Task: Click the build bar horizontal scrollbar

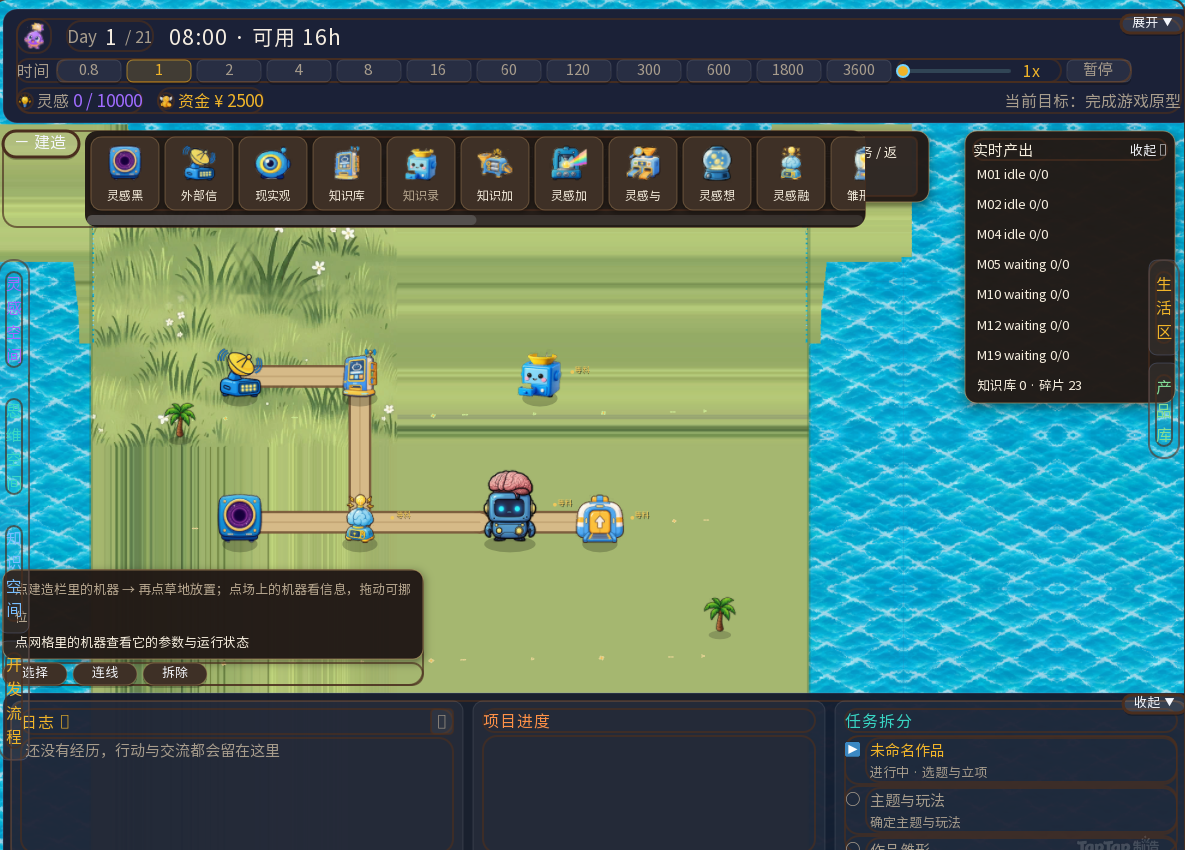Action: 282,220
